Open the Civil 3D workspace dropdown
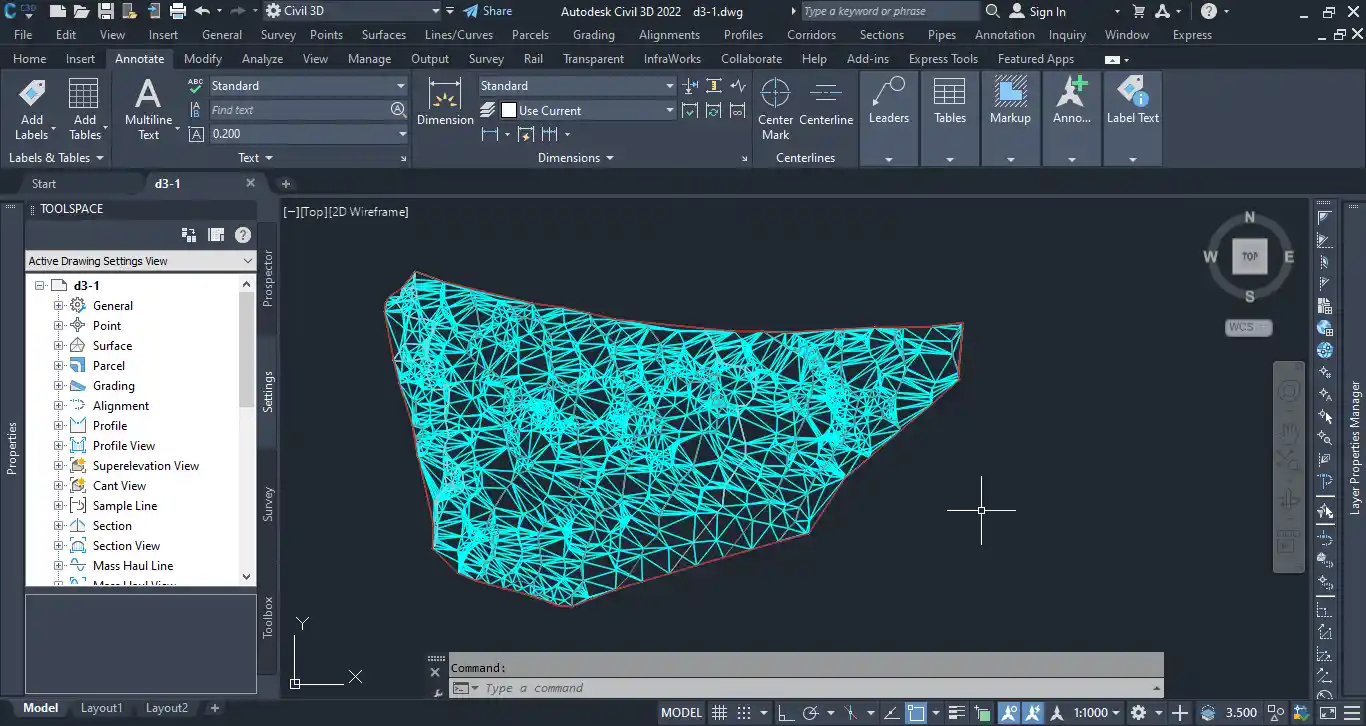 point(436,11)
